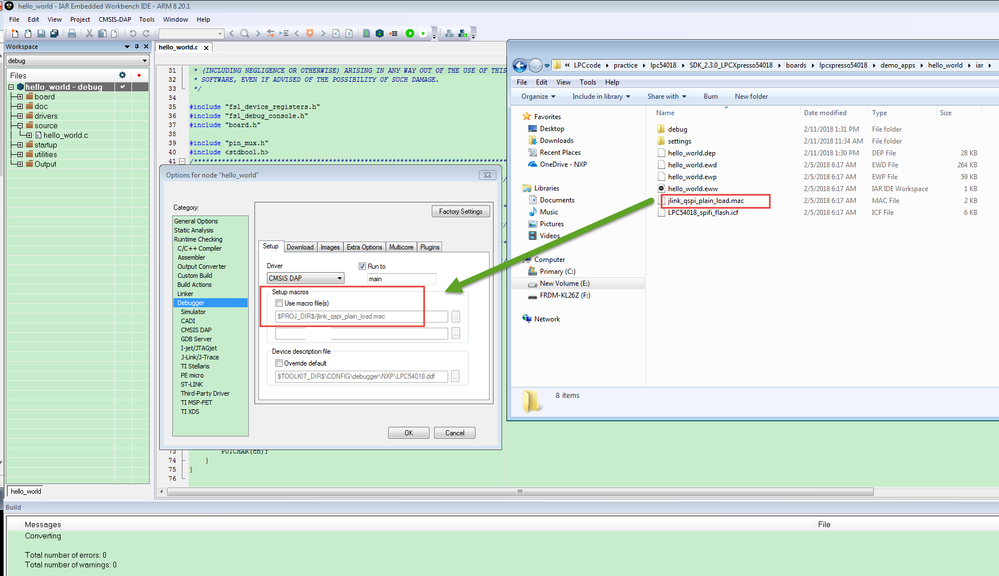999x576 pixels.
Task: Switch to the Download tab
Action: (x=299, y=247)
